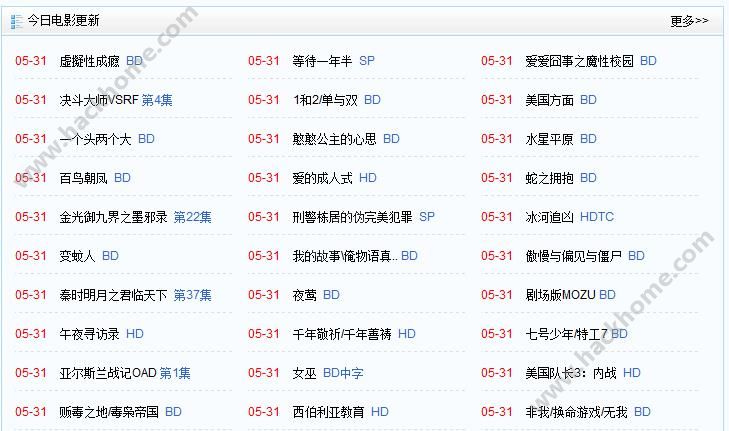Click 剧场版MOZU BD
The height and width of the screenshot is (431, 729).
tap(570, 295)
